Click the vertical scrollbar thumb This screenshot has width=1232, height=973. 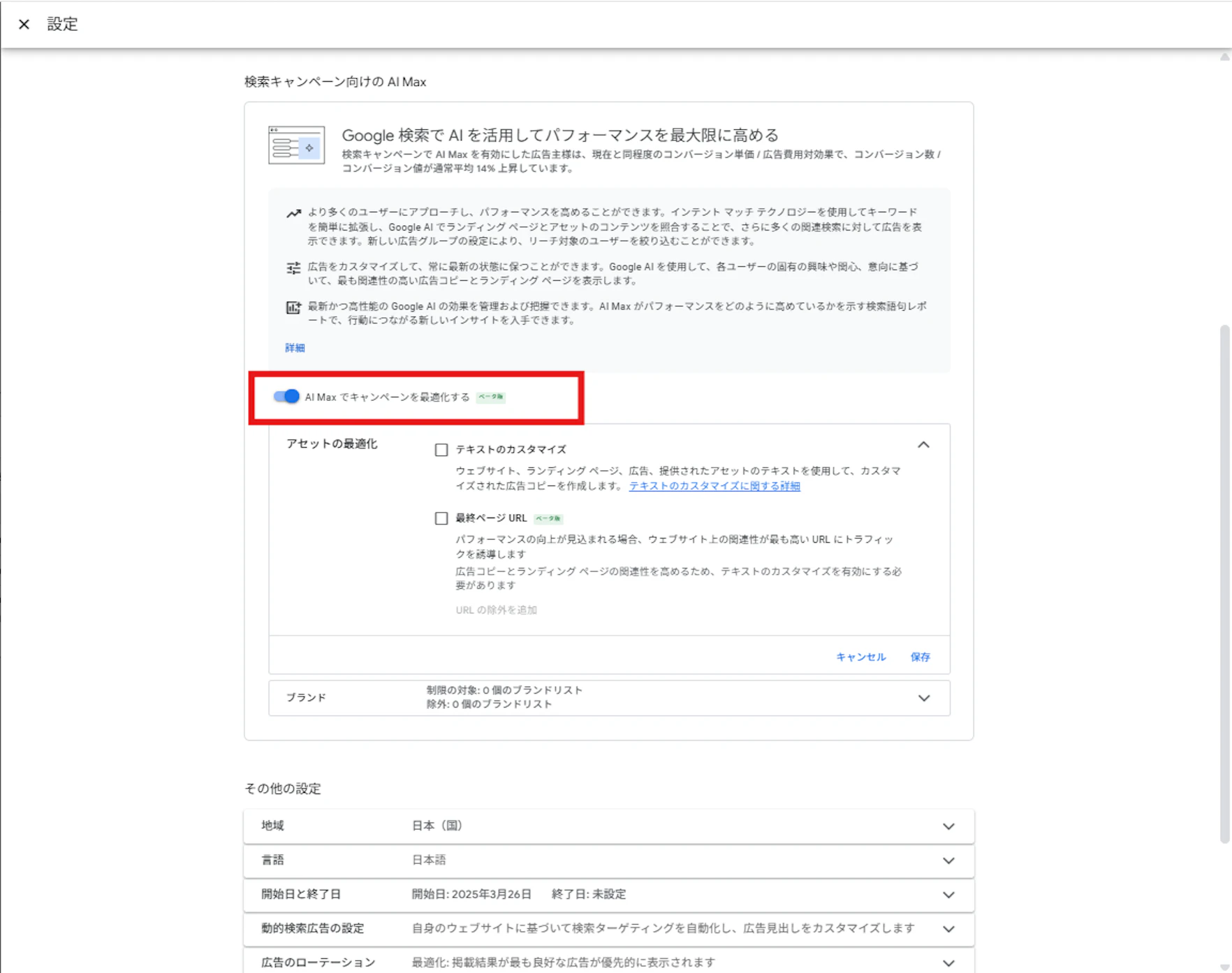coord(1224,583)
